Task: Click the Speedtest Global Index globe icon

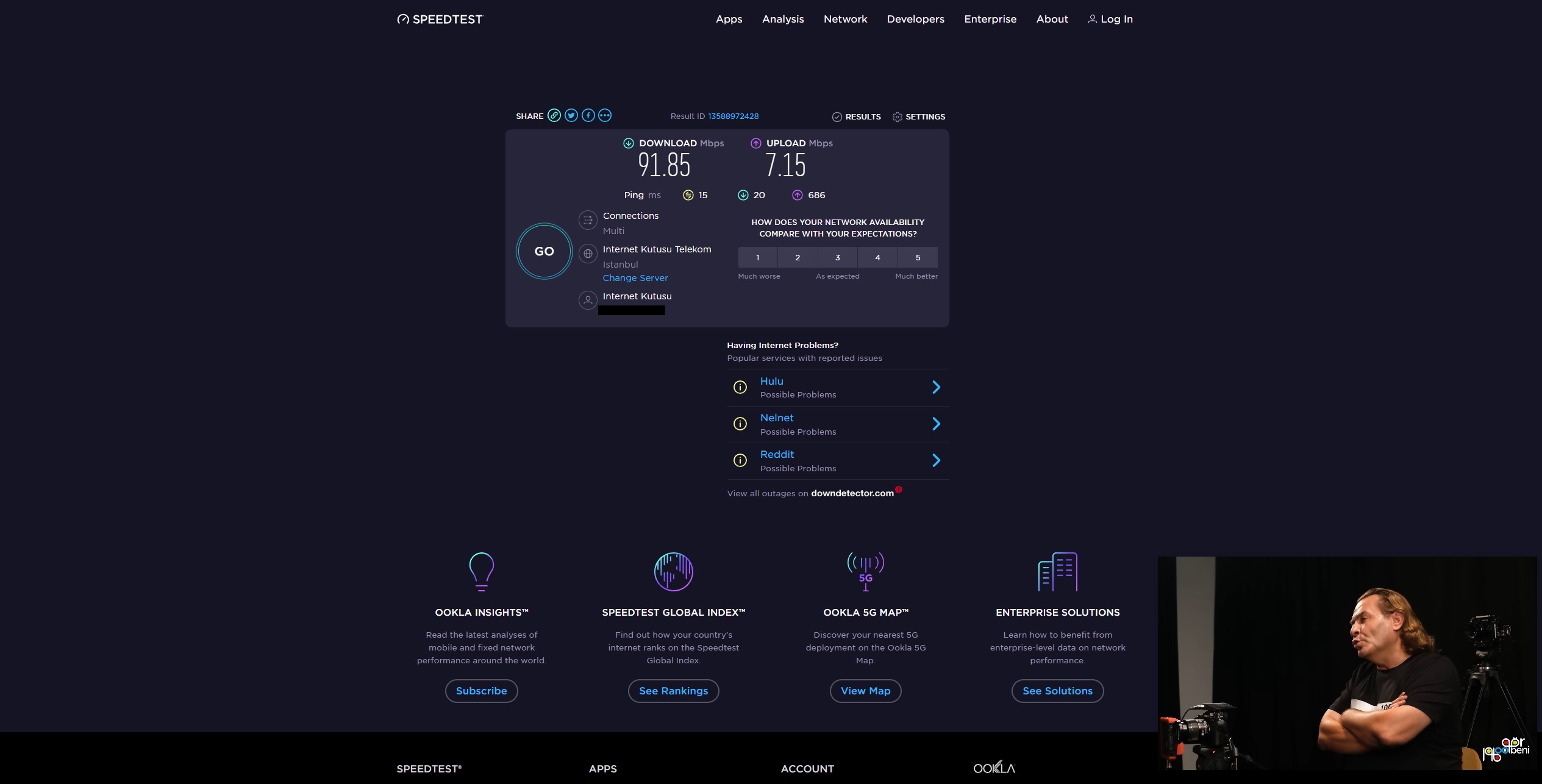Action: (x=673, y=572)
